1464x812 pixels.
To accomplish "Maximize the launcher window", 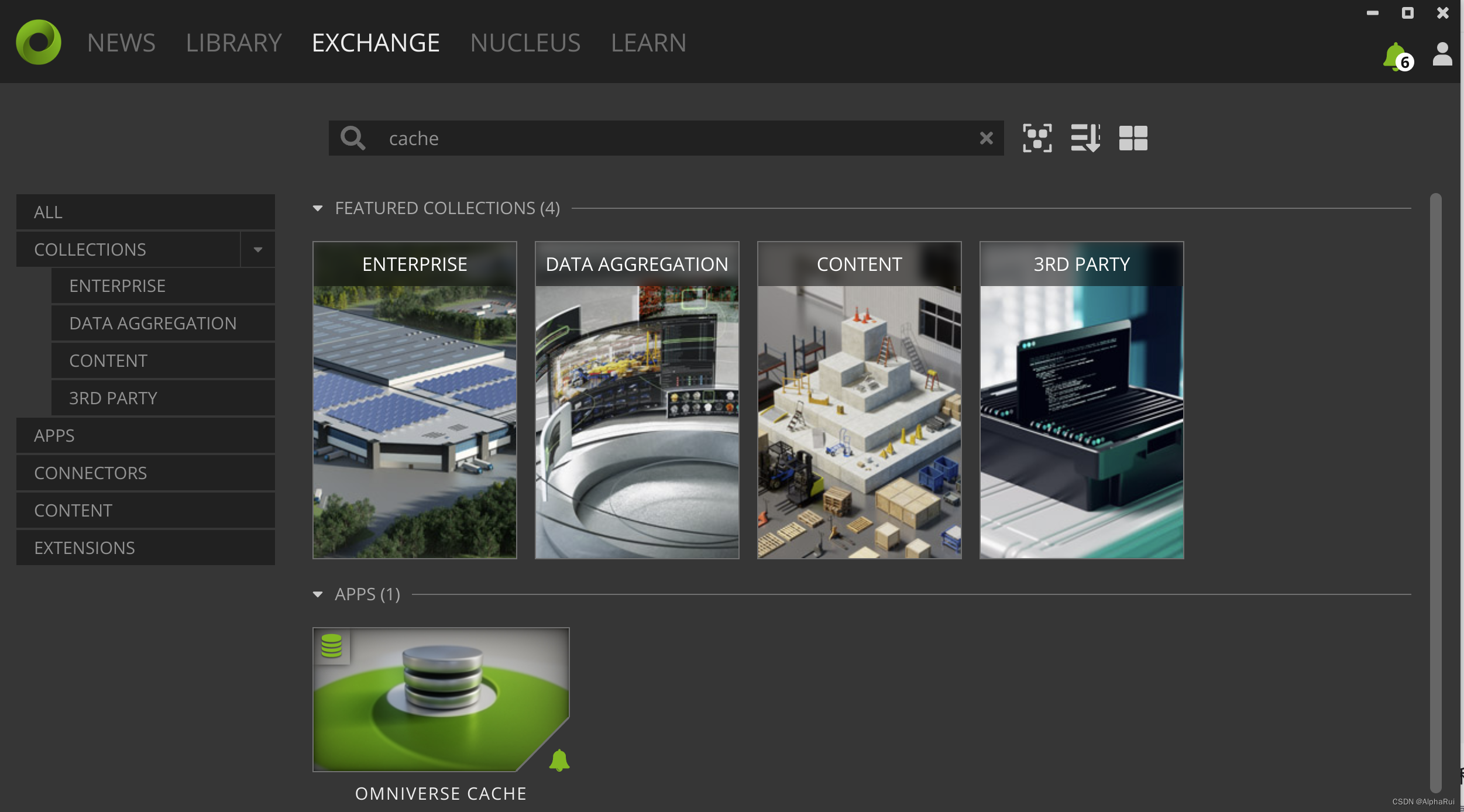I will click(x=1408, y=13).
